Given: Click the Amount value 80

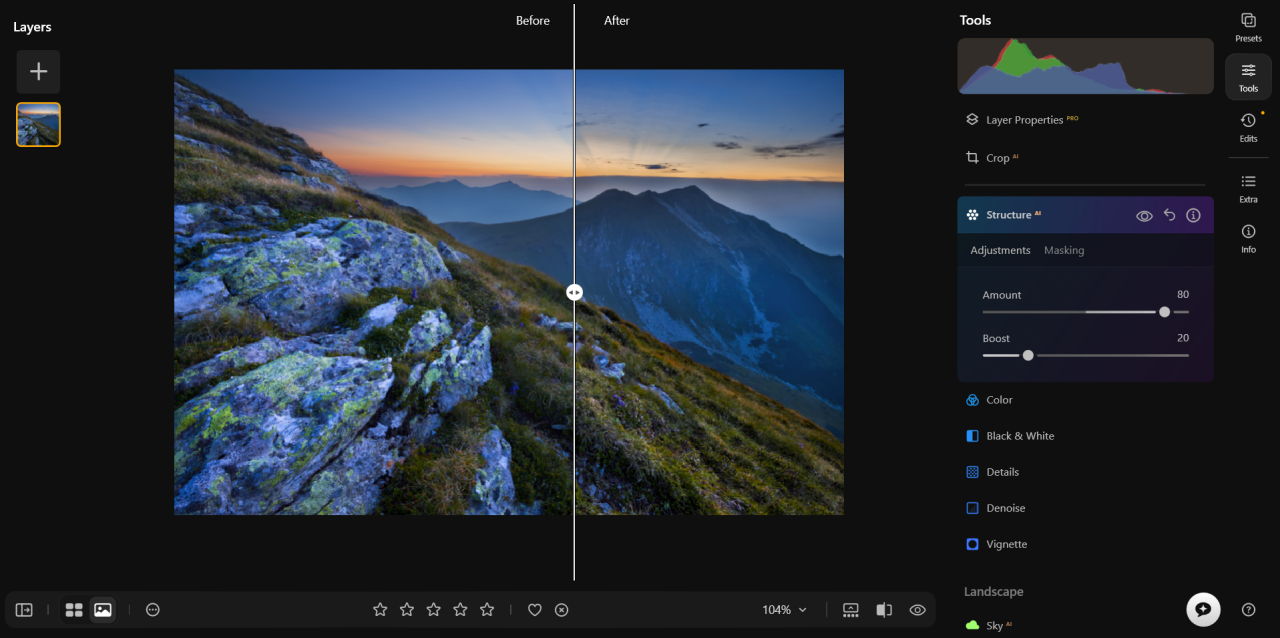Looking at the screenshot, I should (x=1183, y=295).
